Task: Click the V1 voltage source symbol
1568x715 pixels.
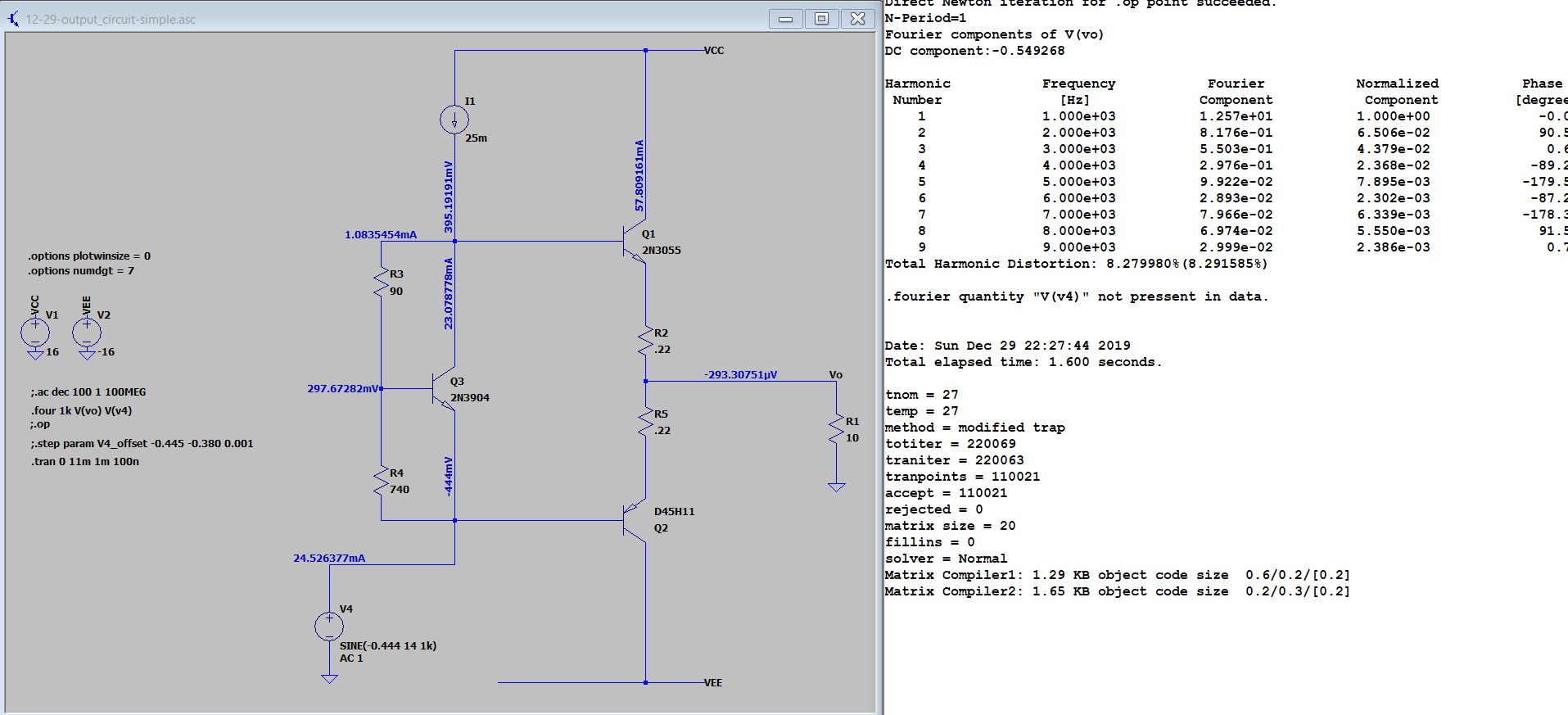Action: click(35, 333)
